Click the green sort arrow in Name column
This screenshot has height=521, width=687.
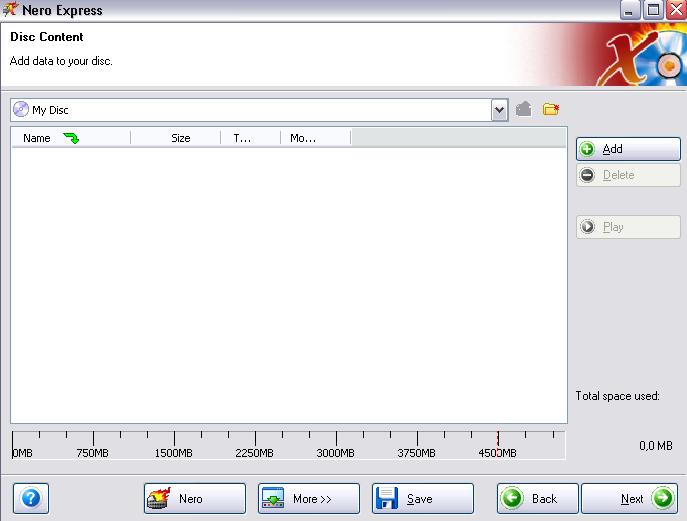click(71, 138)
